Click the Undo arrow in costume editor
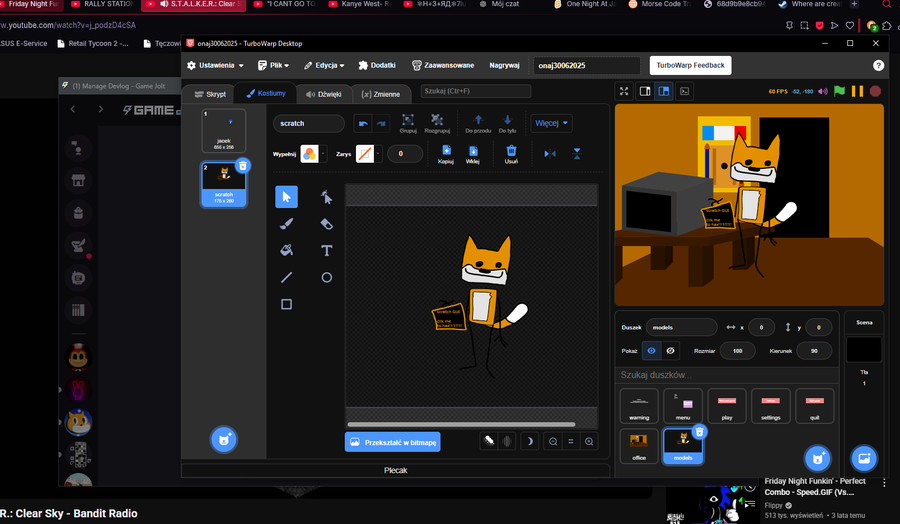This screenshot has width=900, height=524. tap(363, 123)
